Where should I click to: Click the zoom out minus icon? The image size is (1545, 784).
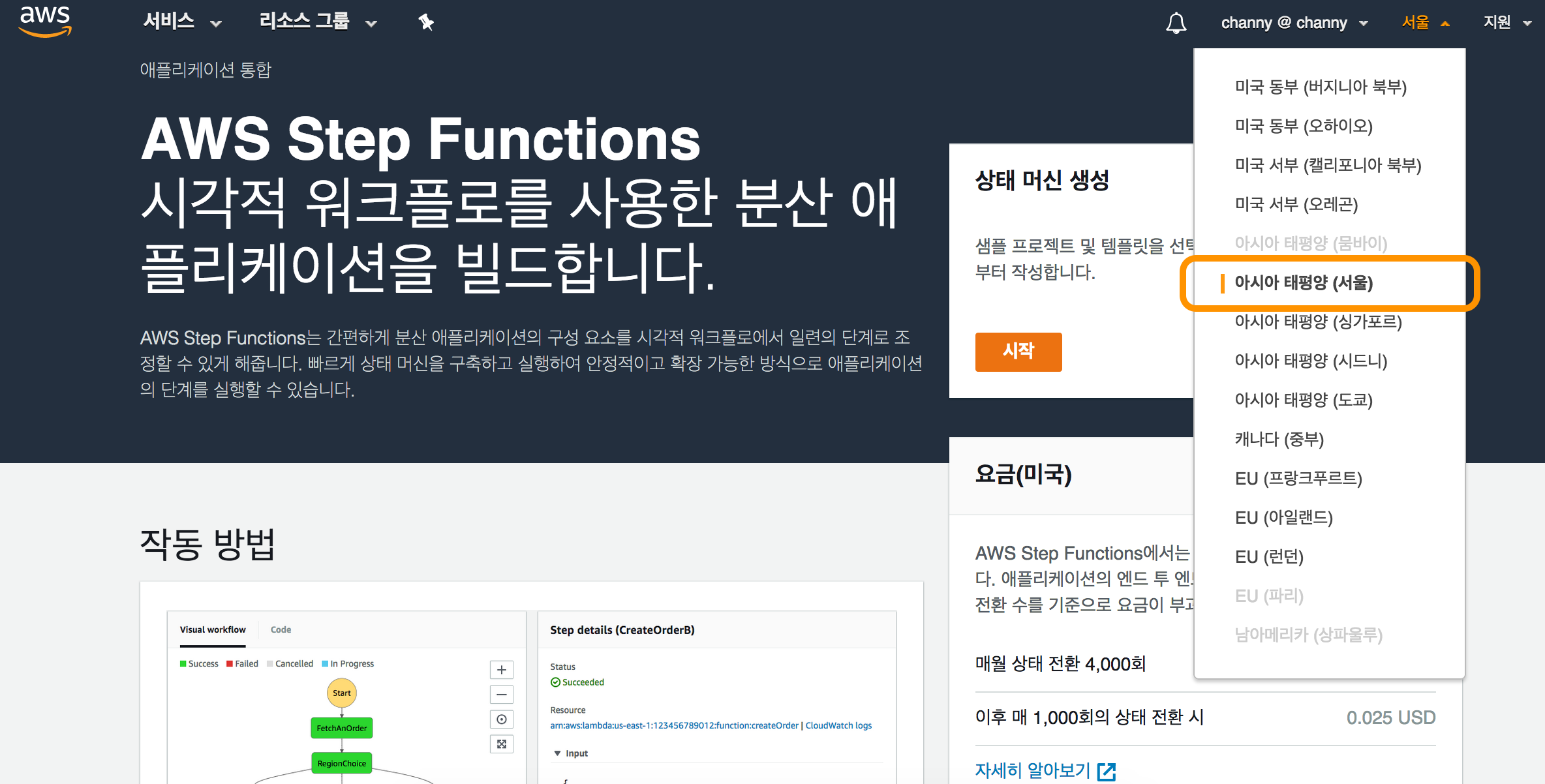(501, 695)
